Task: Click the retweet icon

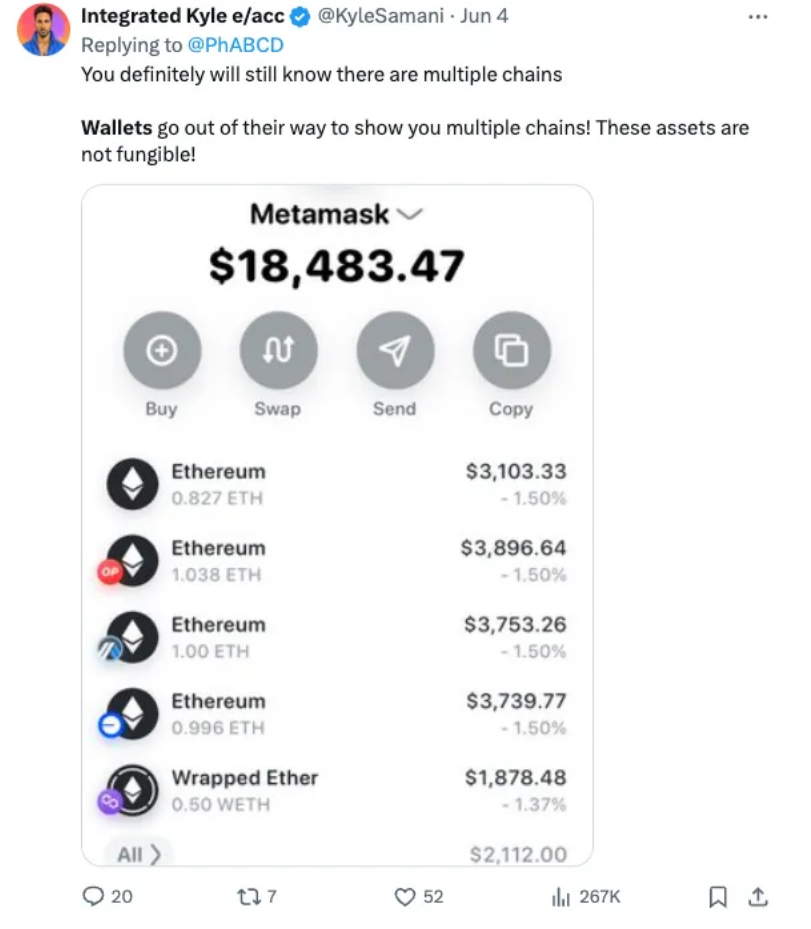Action: (247, 896)
